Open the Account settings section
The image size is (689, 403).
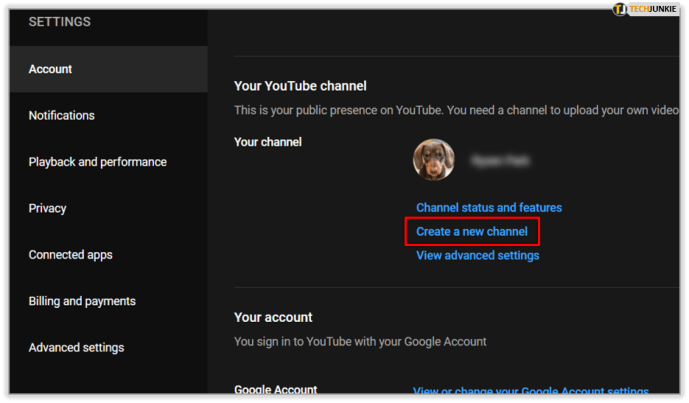tap(109, 69)
